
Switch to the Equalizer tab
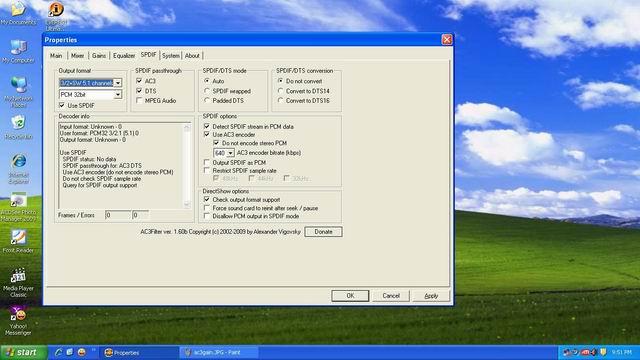tap(124, 56)
